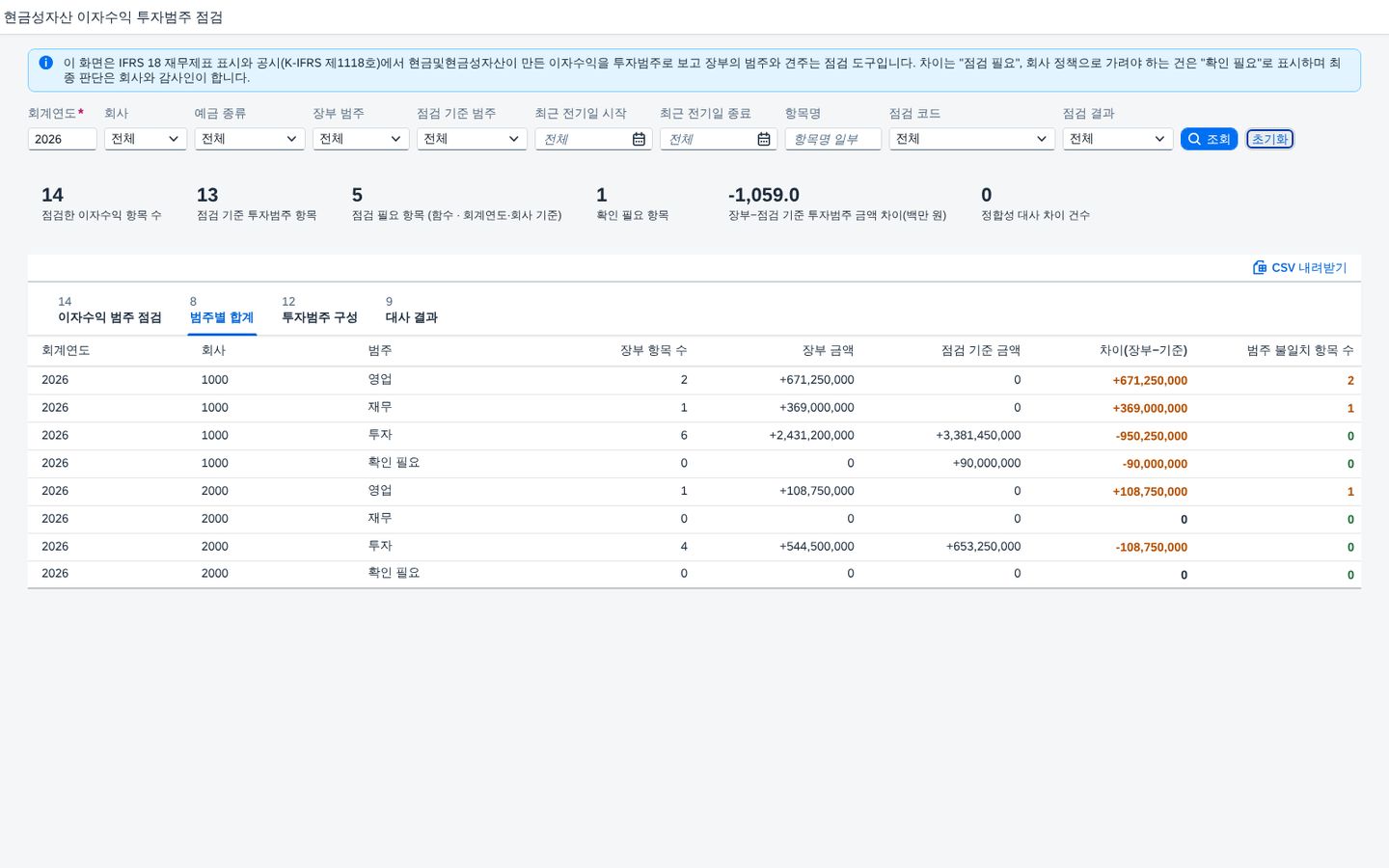This screenshot has height=868, width=1389.
Task: Click the 차이(장부−기준) column header
Action: click(1143, 350)
